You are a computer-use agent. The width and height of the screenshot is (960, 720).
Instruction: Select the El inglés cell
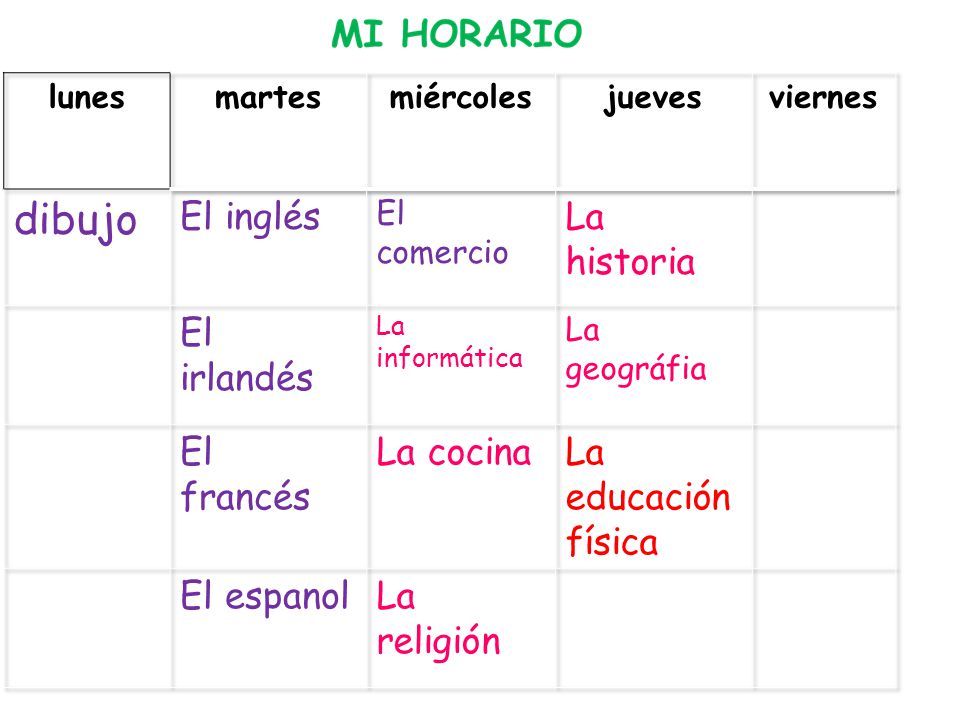tap(270, 249)
